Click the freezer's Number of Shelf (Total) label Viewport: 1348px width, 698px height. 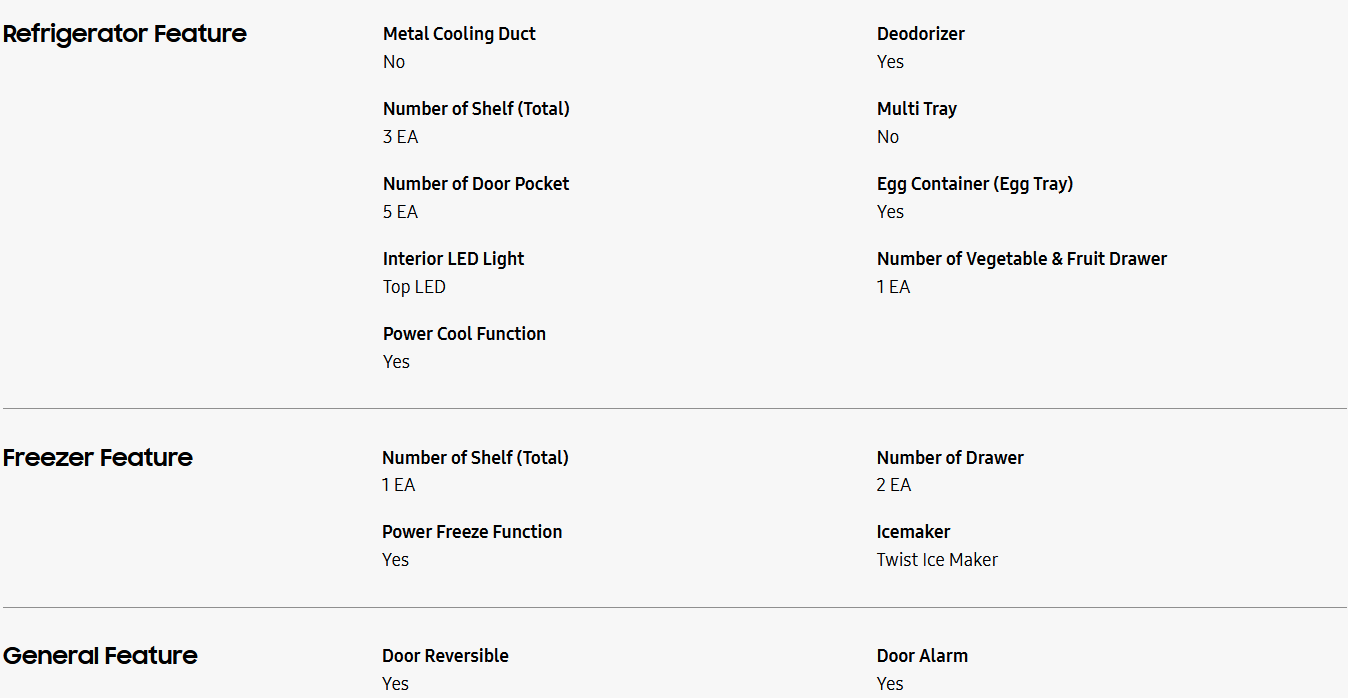pyautogui.click(x=475, y=458)
